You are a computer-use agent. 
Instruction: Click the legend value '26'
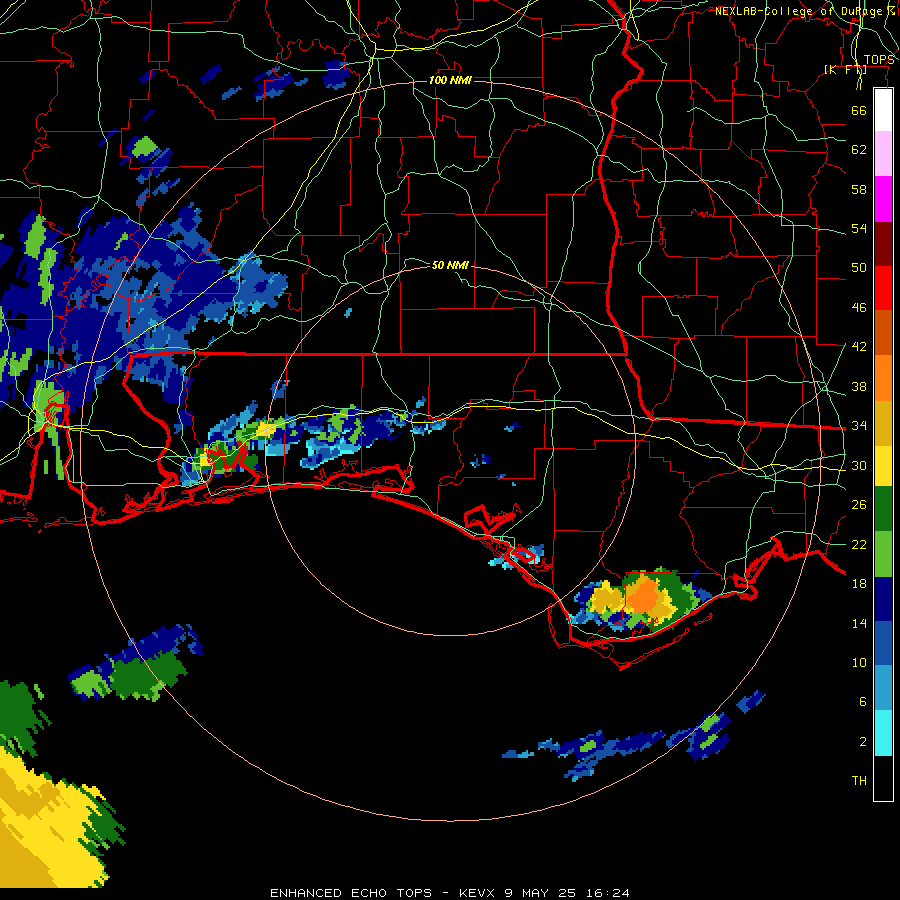[859, 505]
